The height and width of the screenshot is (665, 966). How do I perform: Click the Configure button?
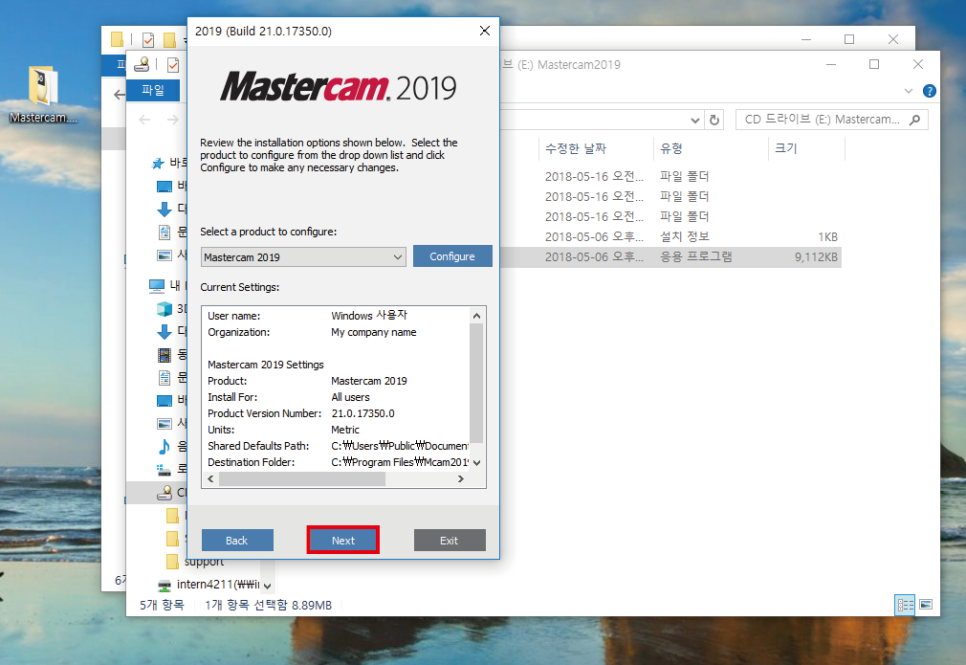coord(452,256)
